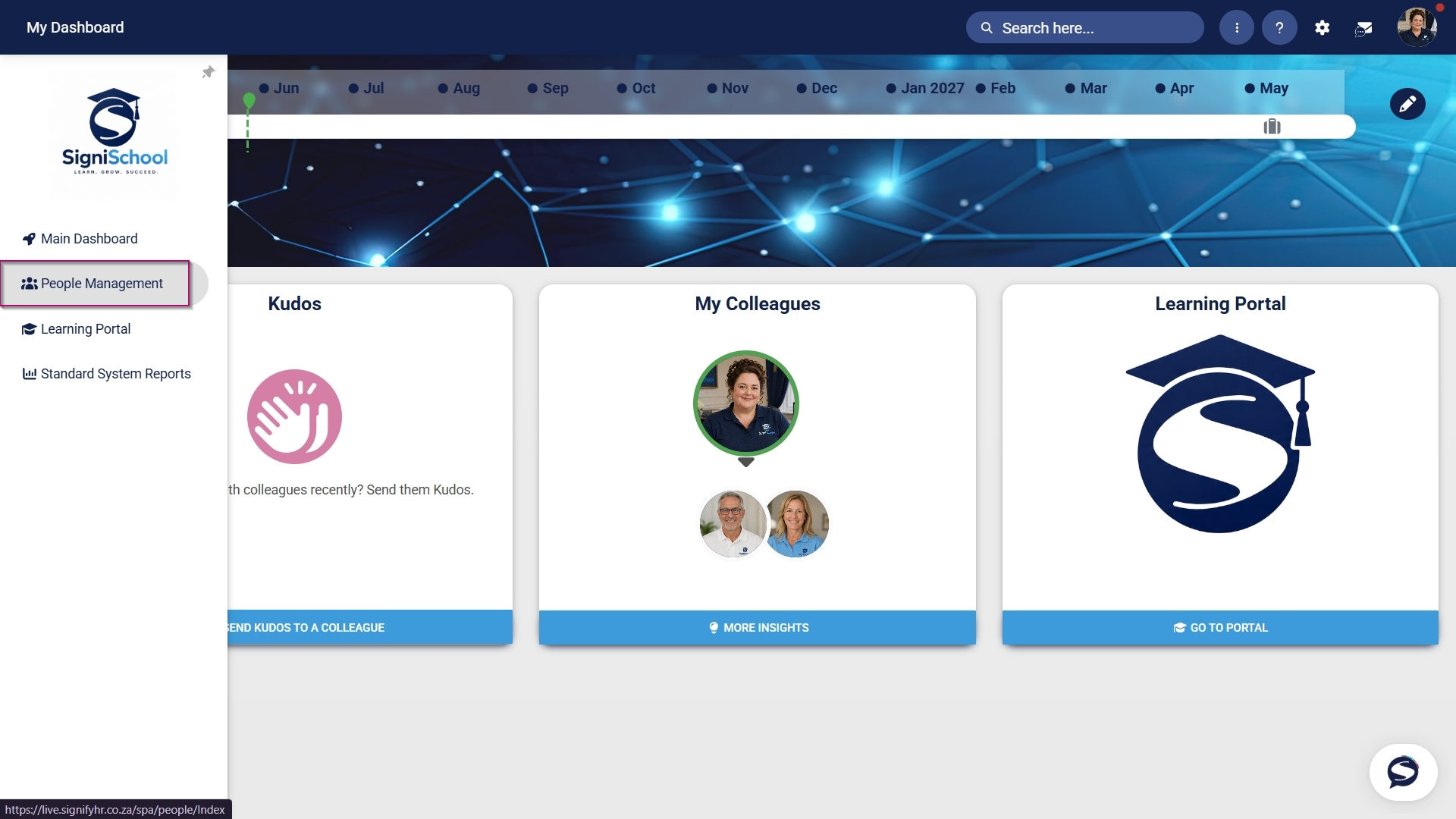Click the Kudos card title

(294, 304)
